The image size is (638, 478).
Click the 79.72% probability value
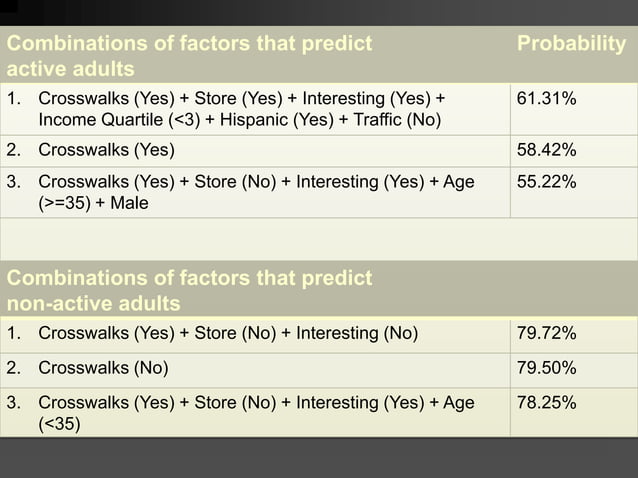[x=546, y=333]
